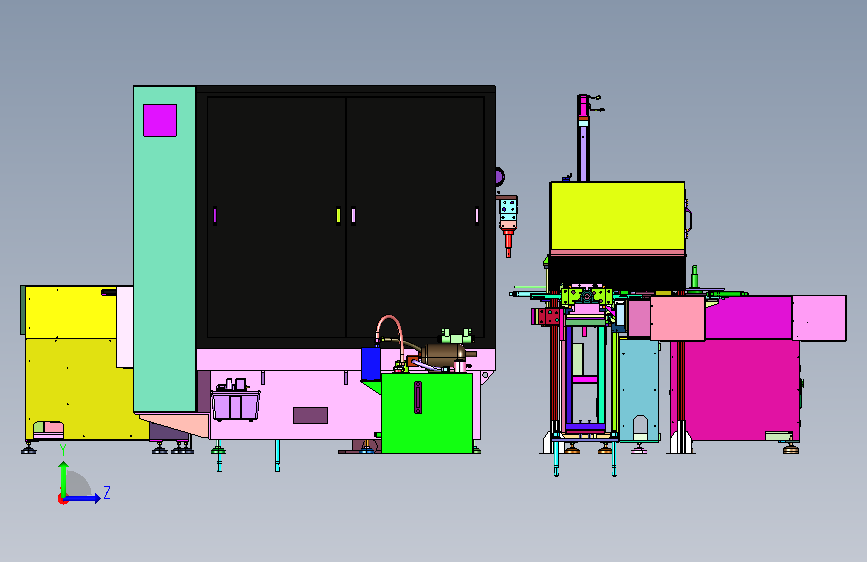Select the bright green hydraulic tank
The width and height of the screenshot is (867, 562).
coord(427,413)
